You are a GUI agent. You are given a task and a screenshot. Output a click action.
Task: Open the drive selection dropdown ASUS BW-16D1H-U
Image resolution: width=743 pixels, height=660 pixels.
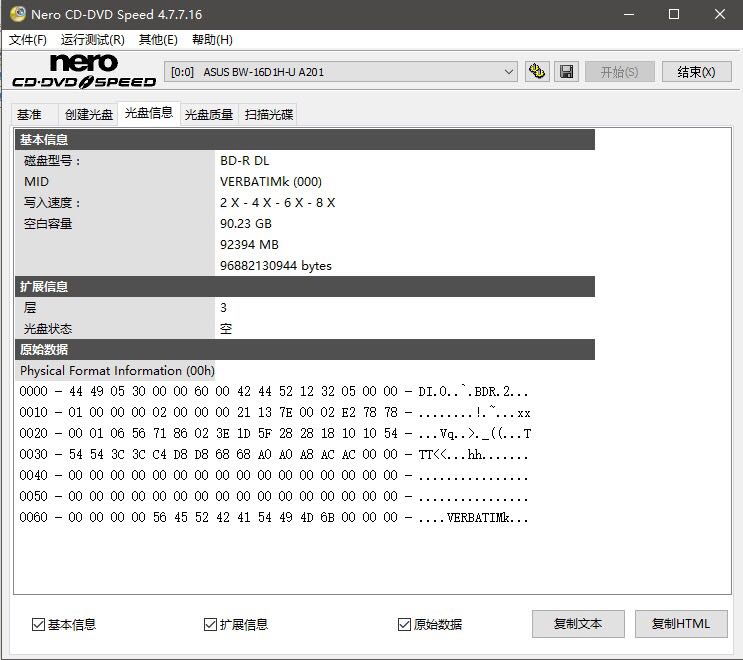click(341, 72)
